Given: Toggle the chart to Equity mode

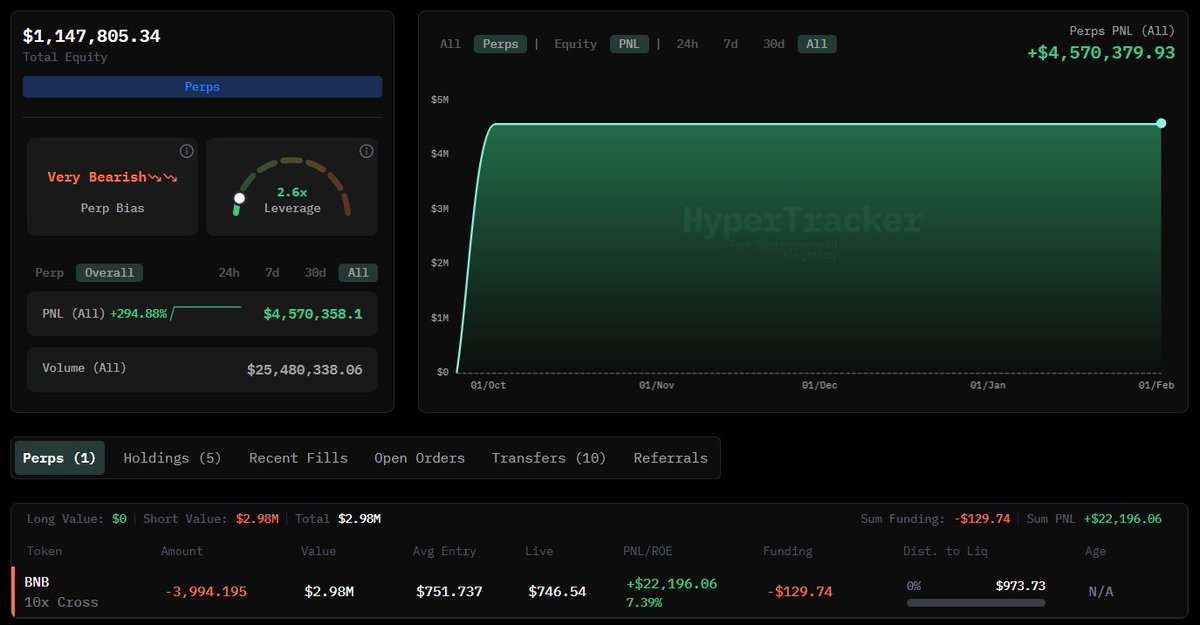Looking at the screenshot, I should (x=575, y=44).
